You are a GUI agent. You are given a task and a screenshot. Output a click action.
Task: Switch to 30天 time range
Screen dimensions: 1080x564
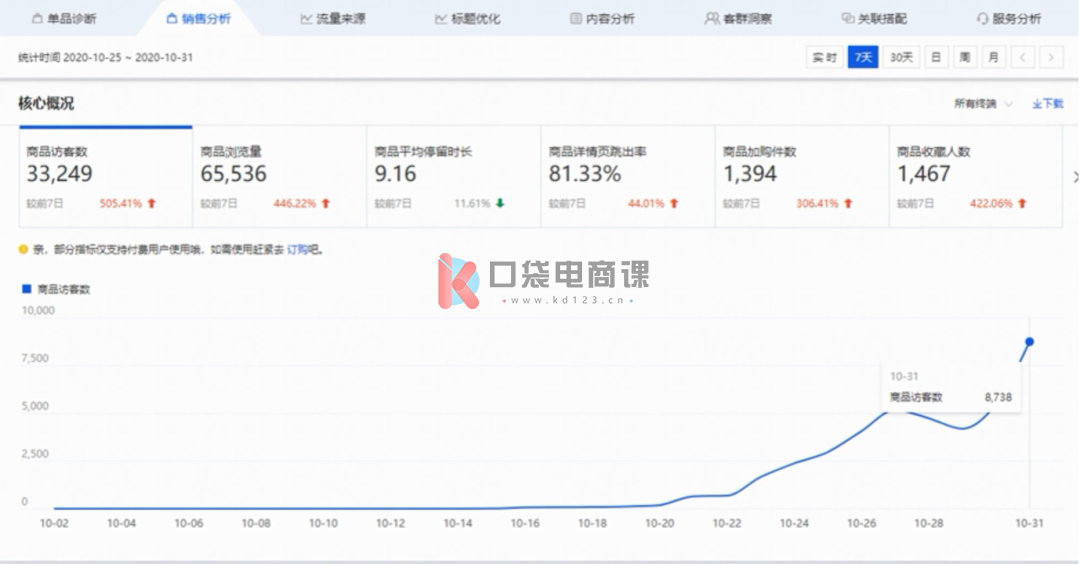(901, 57)
